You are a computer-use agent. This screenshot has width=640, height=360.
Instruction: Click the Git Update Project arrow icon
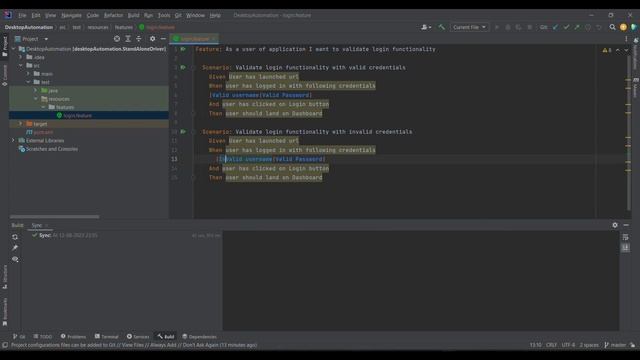(x=556, y=27)
